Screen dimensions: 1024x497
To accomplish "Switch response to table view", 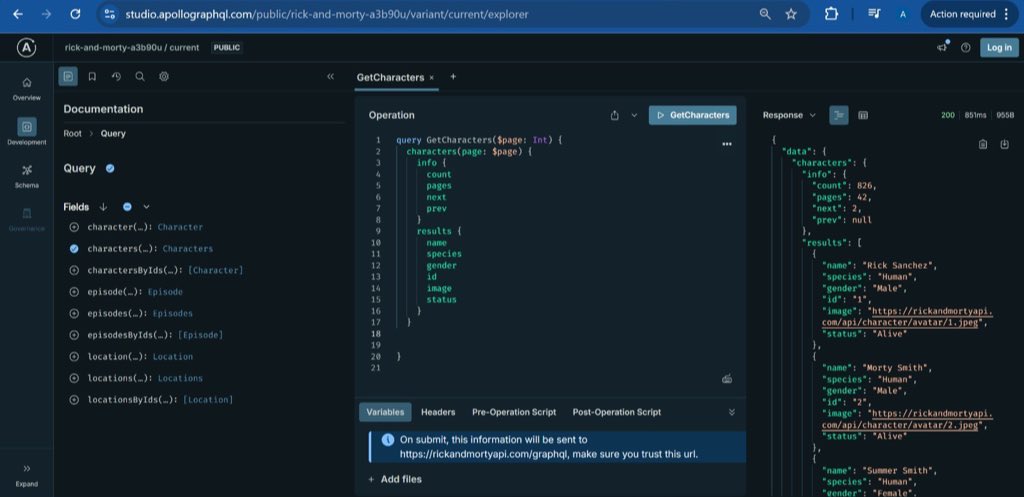I will coord(863,115).
